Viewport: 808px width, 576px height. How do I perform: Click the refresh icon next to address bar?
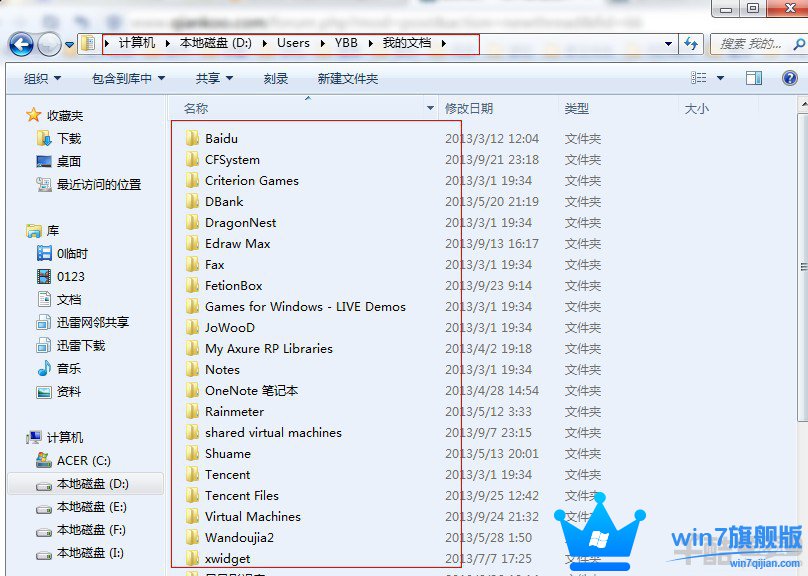(x=691, y=44)
